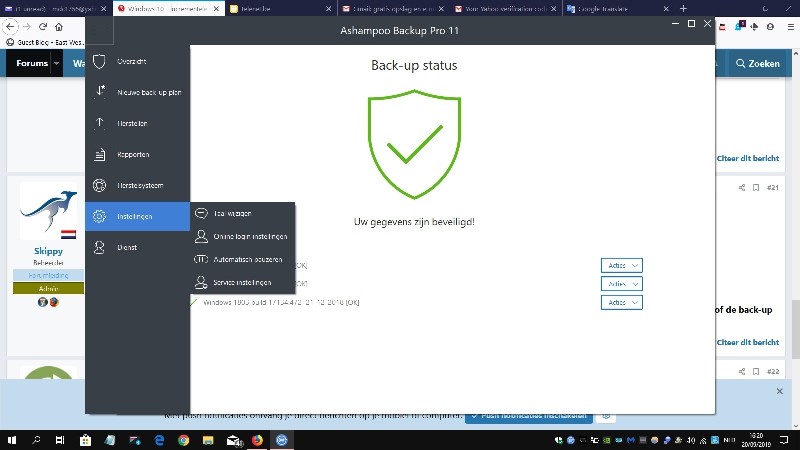Click the lower Citeer dit bericht link
The width and height of the screenshot is (800, 450).
(747, 342)
